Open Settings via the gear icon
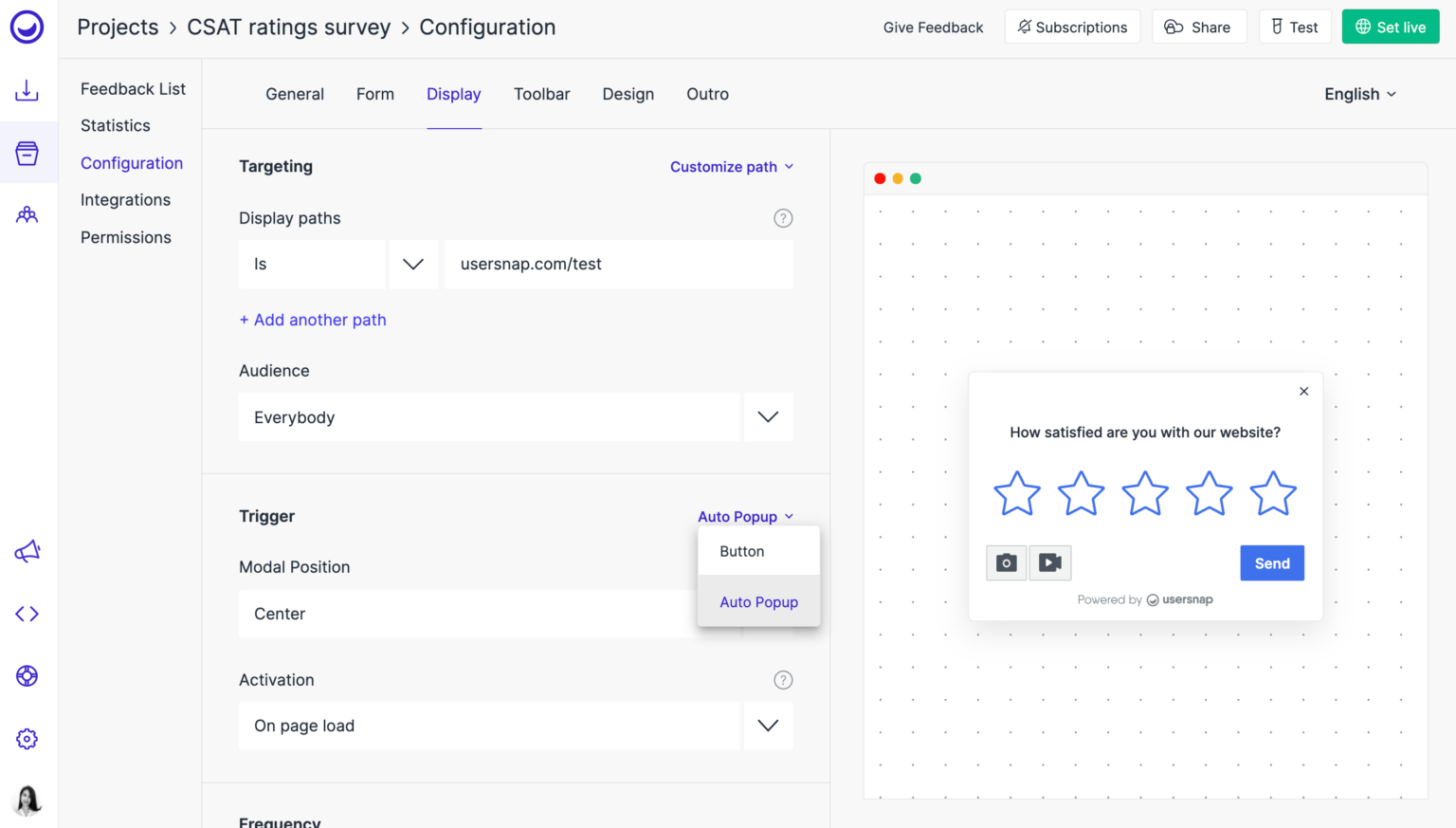 tap(27, 738)
